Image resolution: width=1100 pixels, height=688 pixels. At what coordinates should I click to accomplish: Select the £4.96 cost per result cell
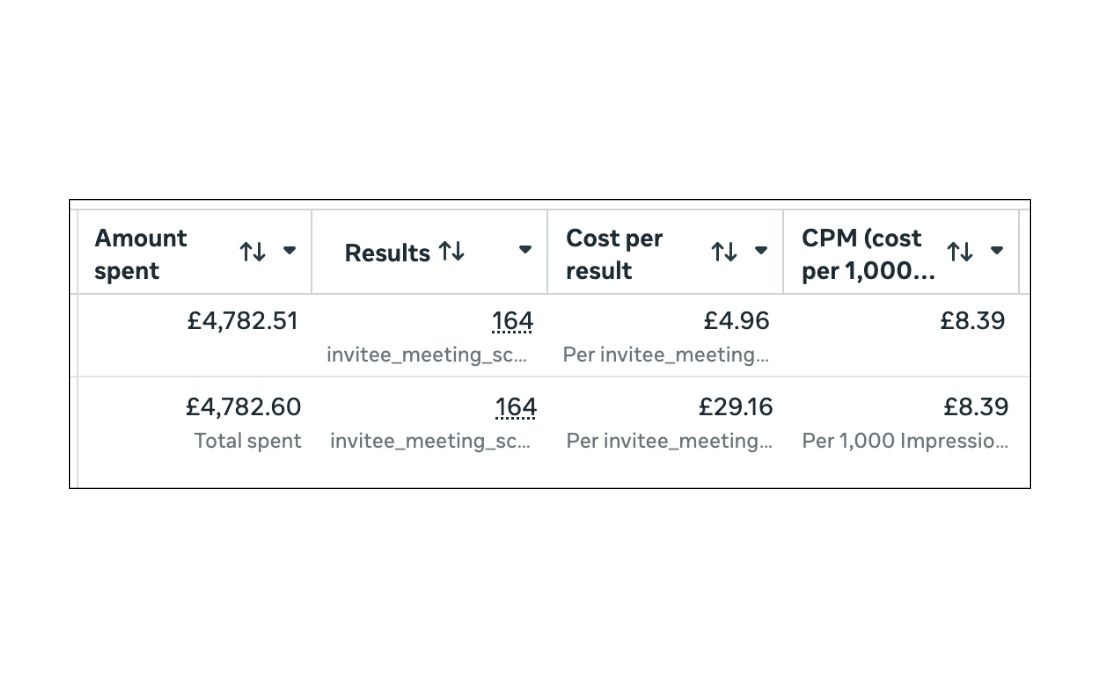736,321
